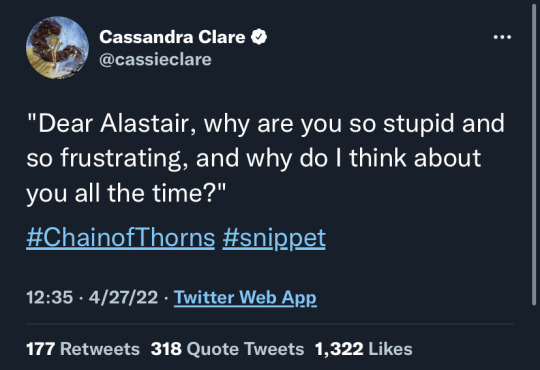This screenshot has height=370, width=540.
Task: Open the Cassandra Clare display name
Action: (172, 37)
